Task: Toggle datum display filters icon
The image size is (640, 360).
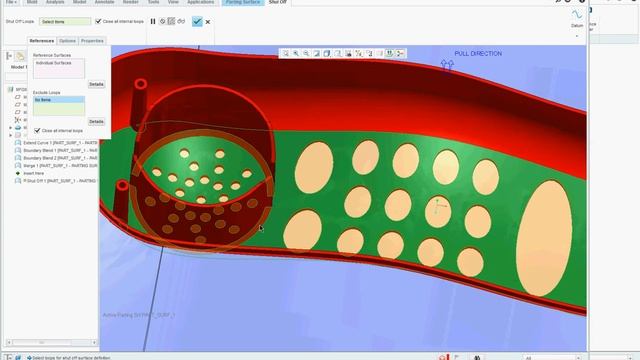Action: pyautogui.click(x=359, y=53)
